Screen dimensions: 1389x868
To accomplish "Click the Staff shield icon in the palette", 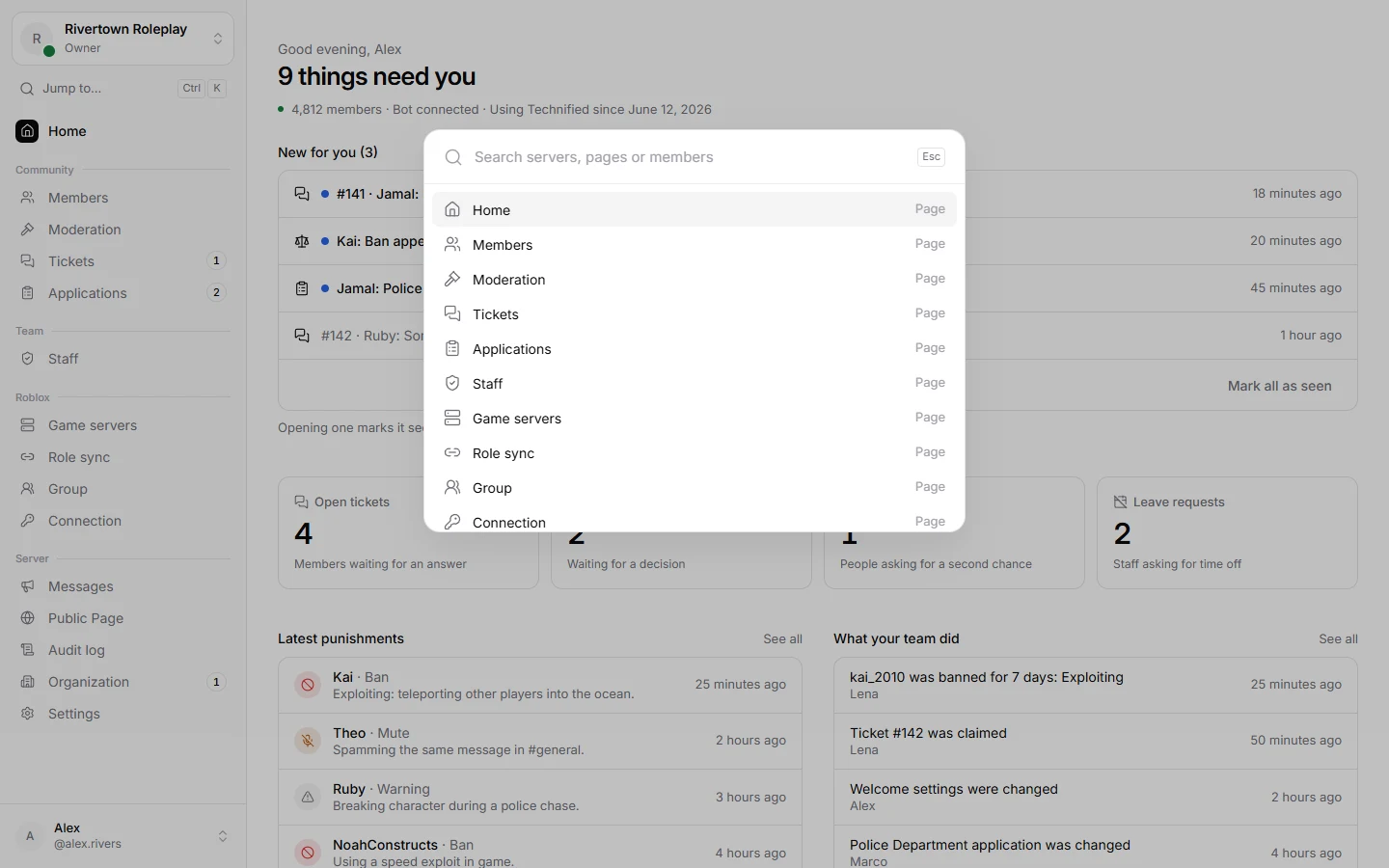I will 452,383.
